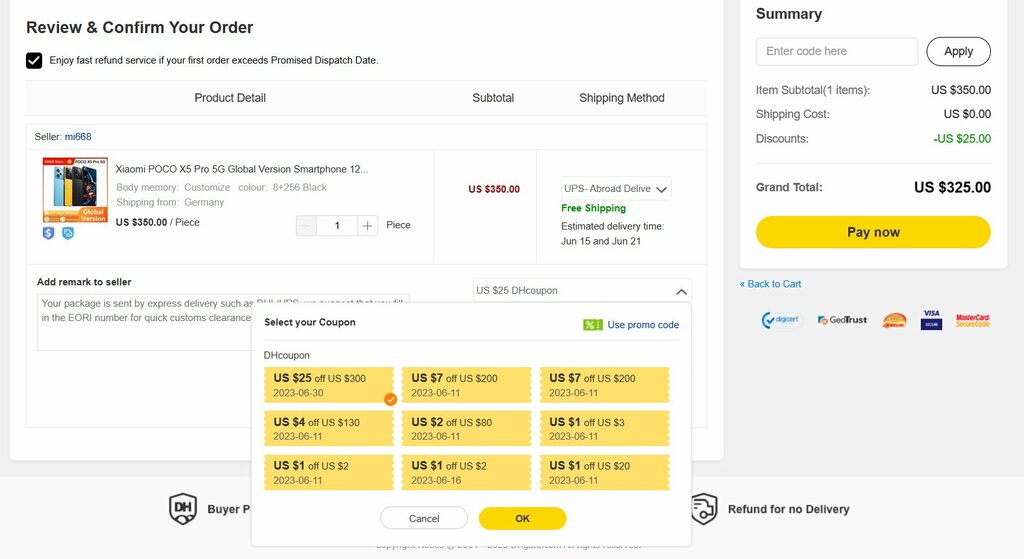Click the blue badge icon beside dollar shield
Screen dimensions: 1024x559
[x=68, y=233]
